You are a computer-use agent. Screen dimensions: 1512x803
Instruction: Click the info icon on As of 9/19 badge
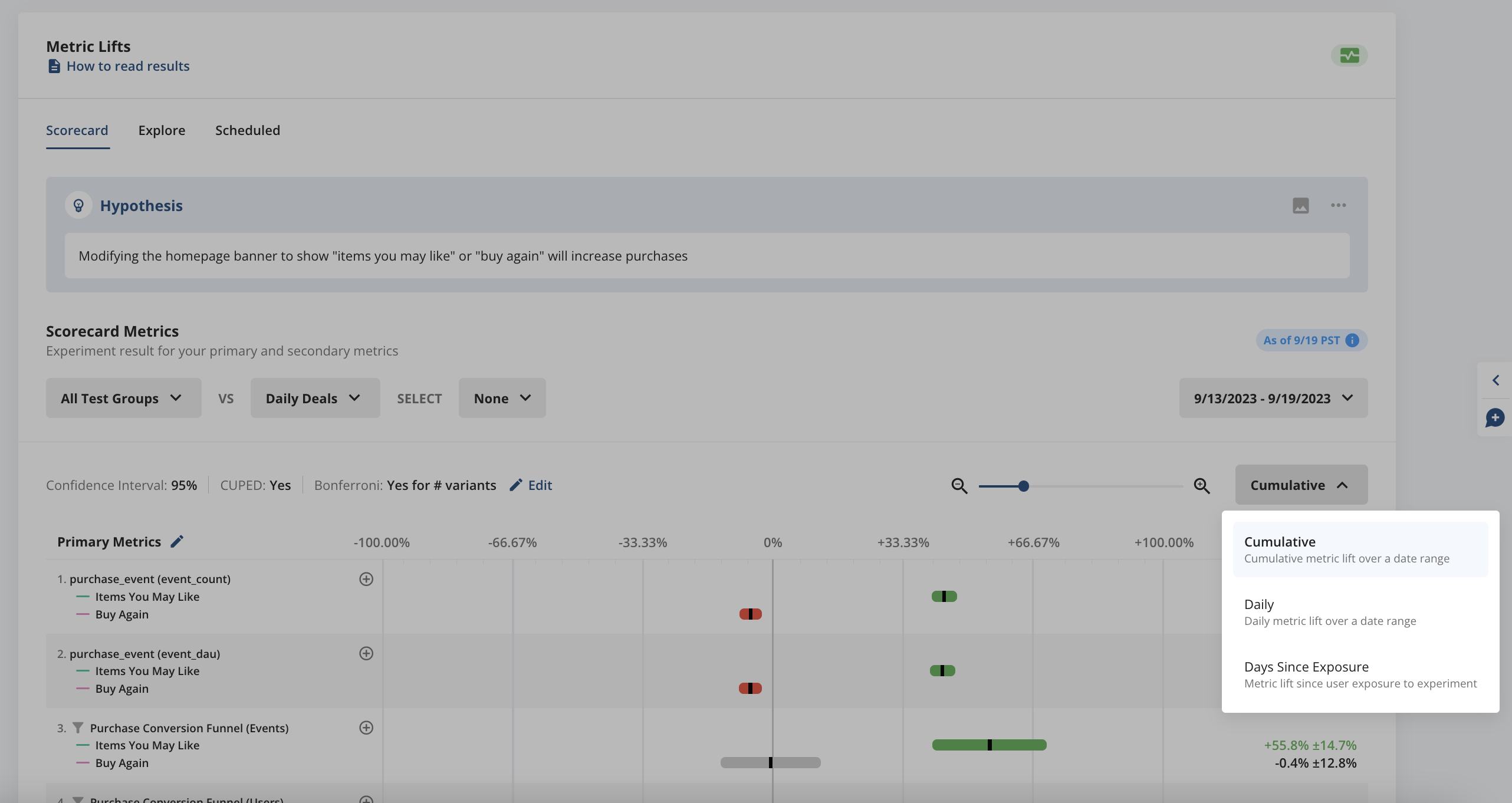pos(1353,340)
